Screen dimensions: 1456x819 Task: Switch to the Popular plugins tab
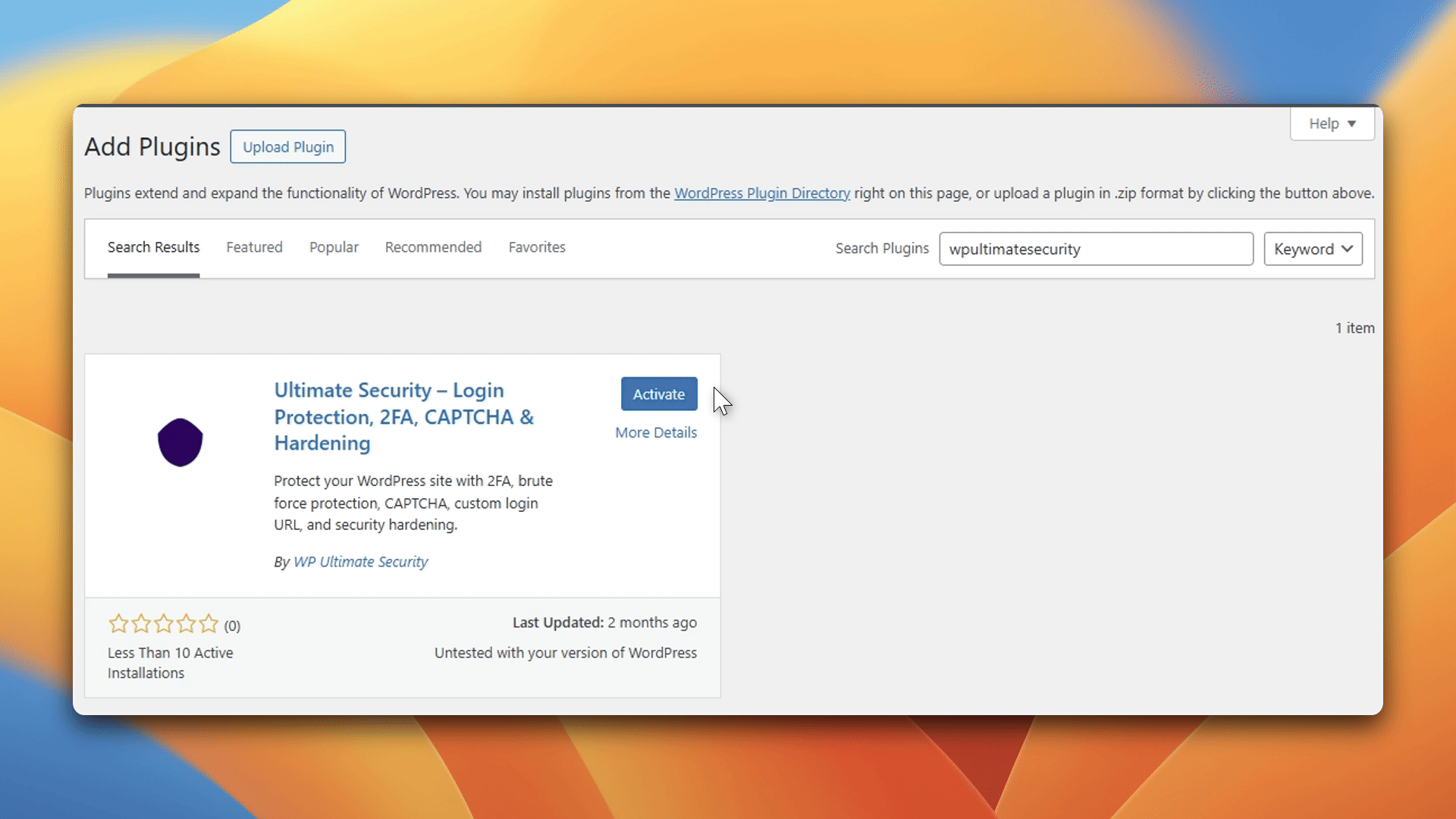334,247
